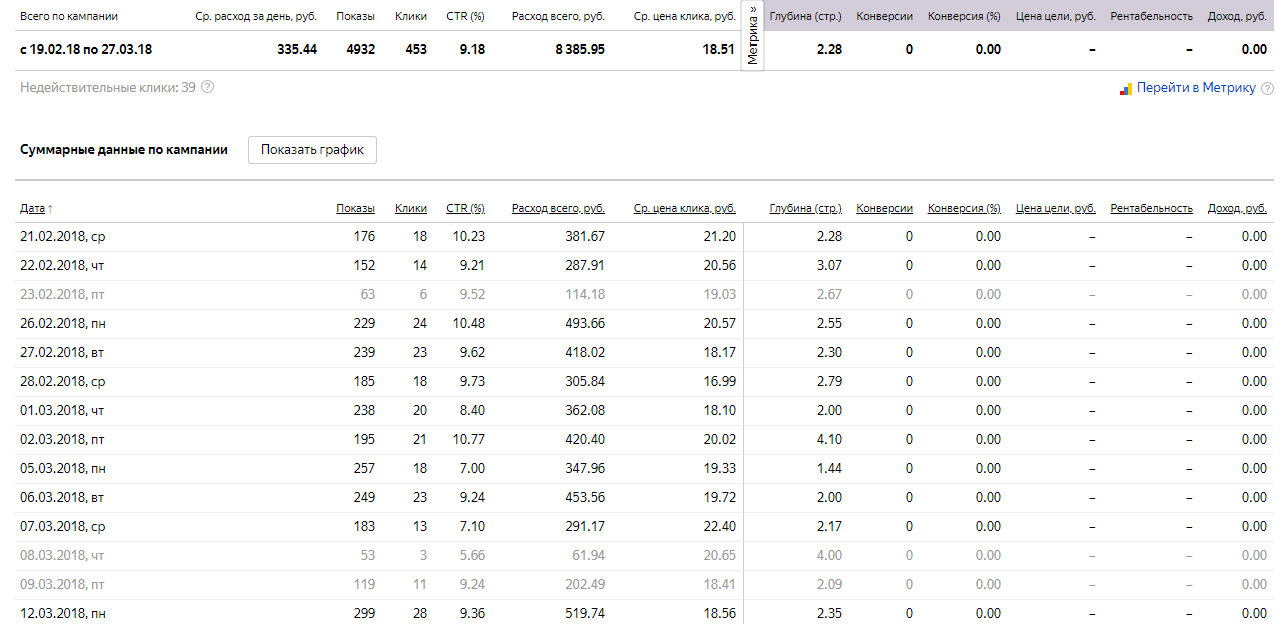
Task: Sort by the Клики column header
Action: pos(410,208)
